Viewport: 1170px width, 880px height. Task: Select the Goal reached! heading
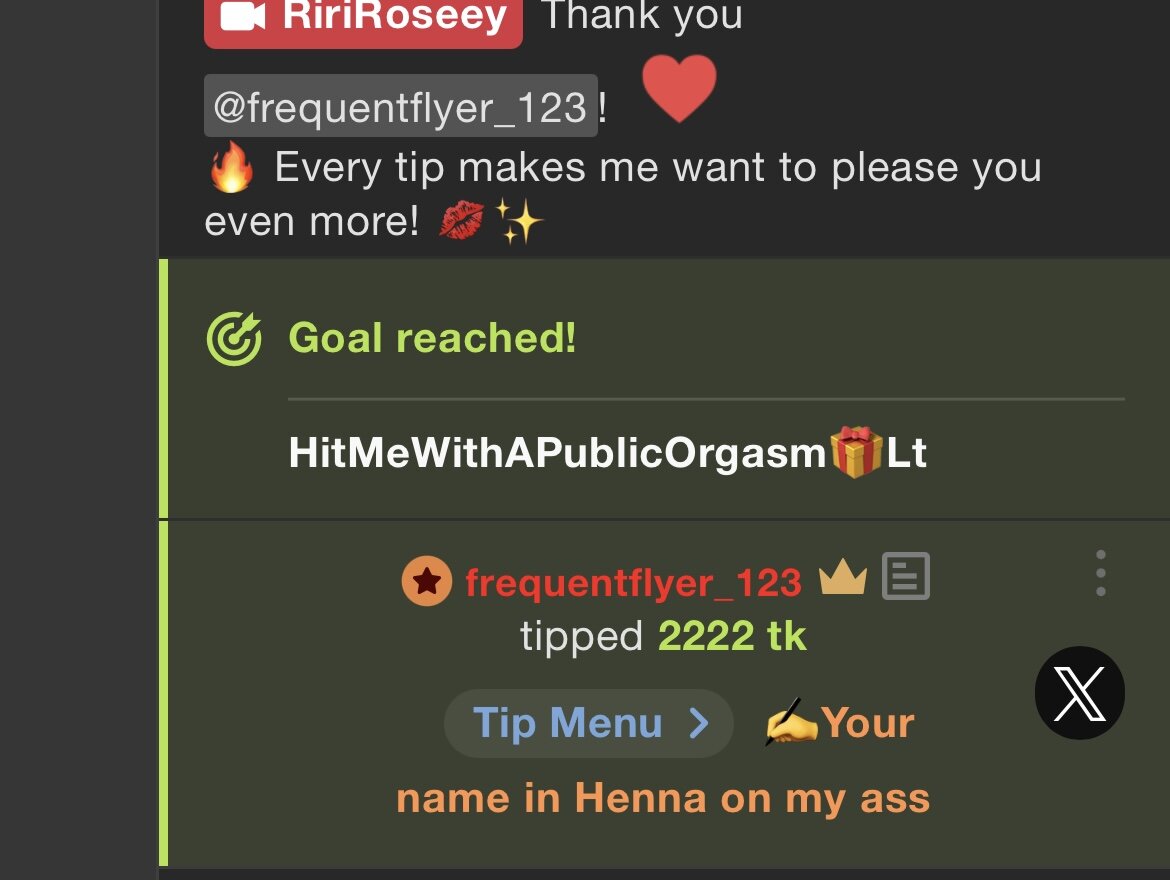click(x=432, y=337)
